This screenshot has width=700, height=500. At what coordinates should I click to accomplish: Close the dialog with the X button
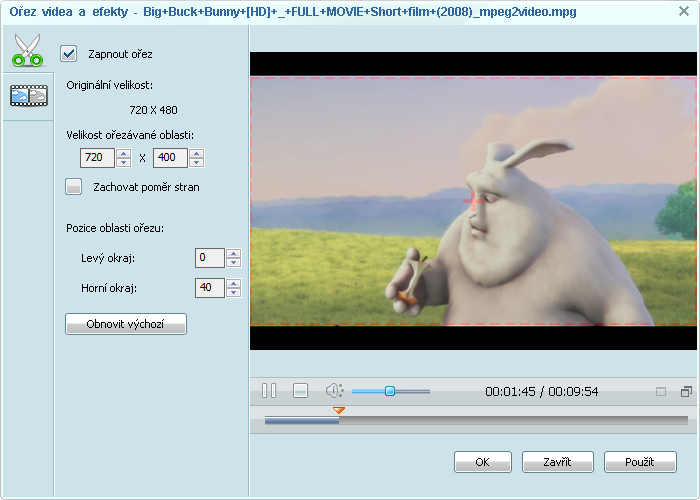[683, 11]
